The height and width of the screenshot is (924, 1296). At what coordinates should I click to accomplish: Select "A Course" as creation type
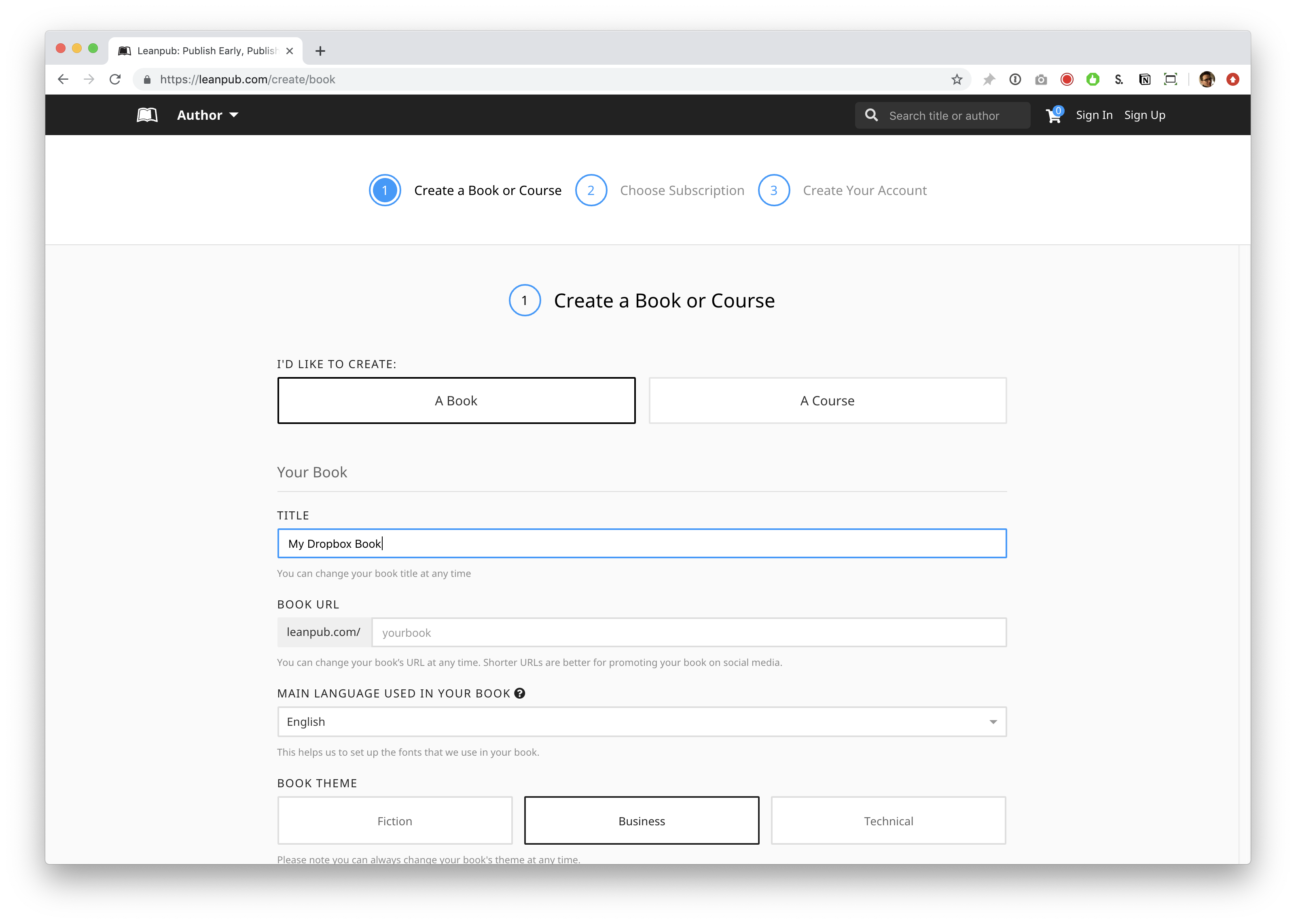pos(827,401)
